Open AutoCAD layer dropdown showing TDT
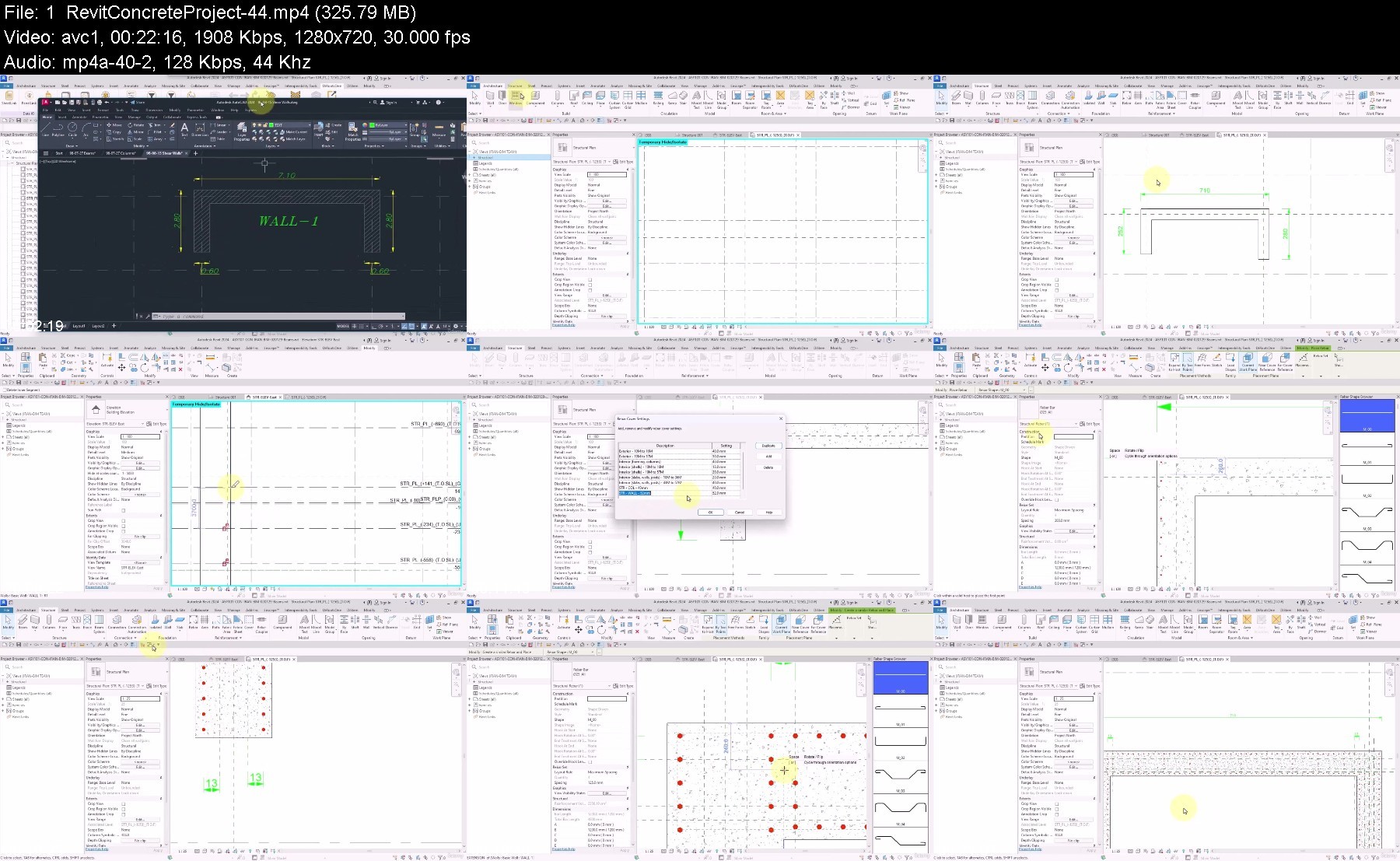The height and width of the screenshot is (861, 1400). point(281,124)
